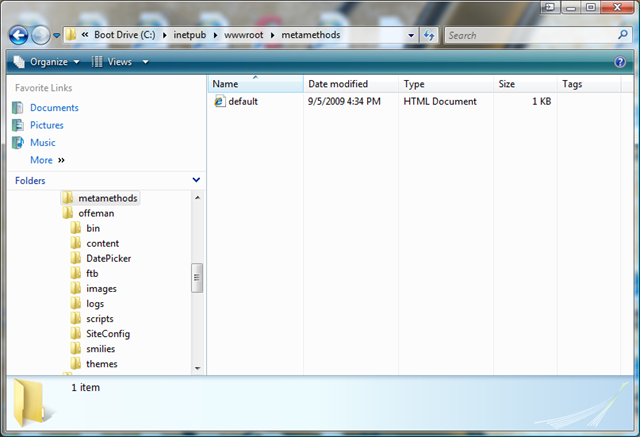
Task: Click More to show additional favorite links
Action: point(47,160)
